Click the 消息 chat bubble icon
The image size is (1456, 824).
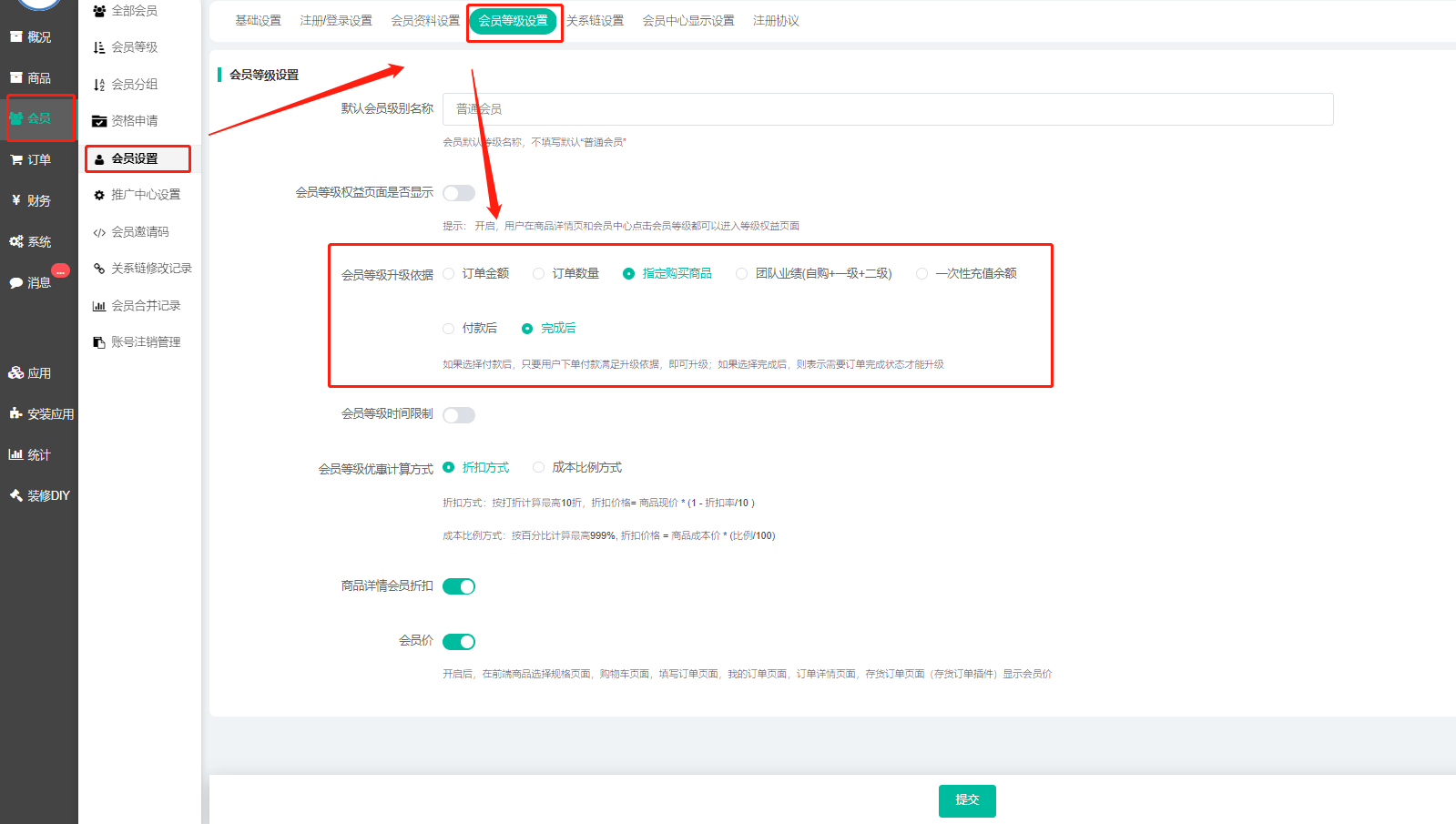[15, 283]
